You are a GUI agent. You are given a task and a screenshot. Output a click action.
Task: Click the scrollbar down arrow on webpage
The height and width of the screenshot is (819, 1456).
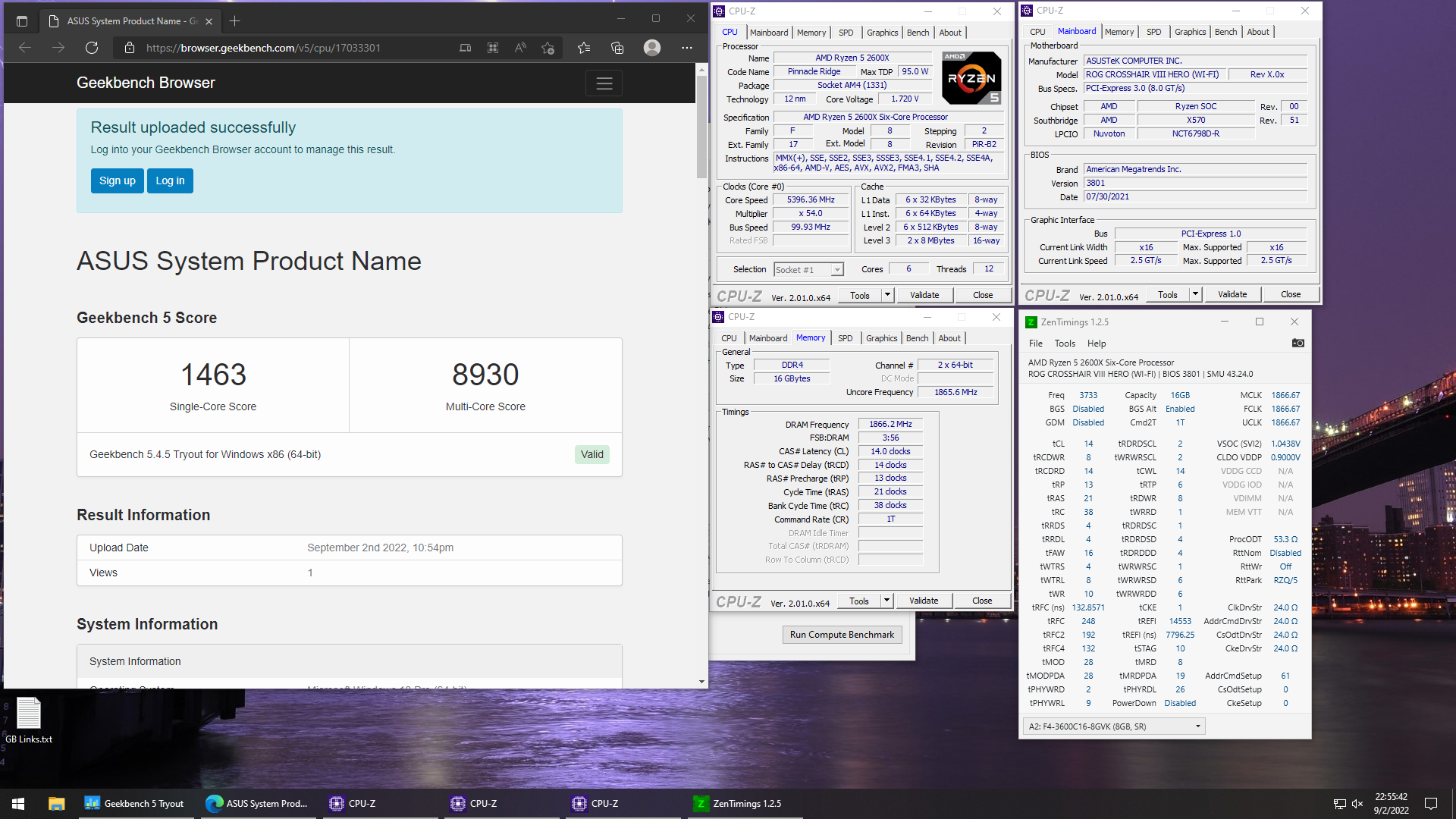pyautogui.click(x=701, y=682)
